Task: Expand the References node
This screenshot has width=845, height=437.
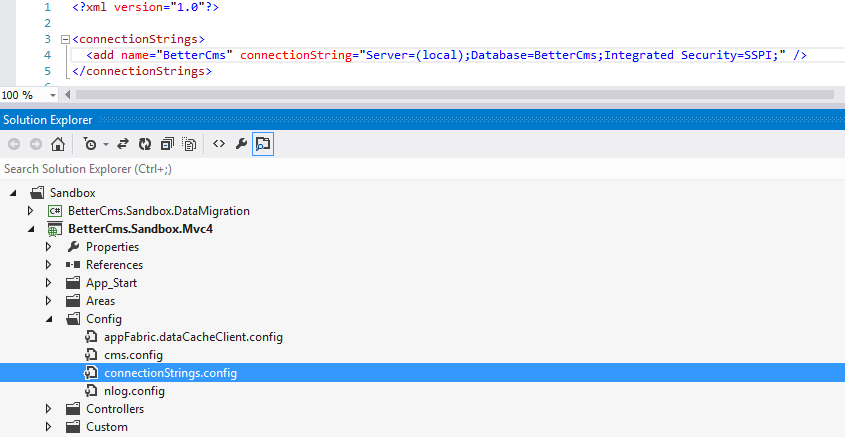Action: [49, 265]
